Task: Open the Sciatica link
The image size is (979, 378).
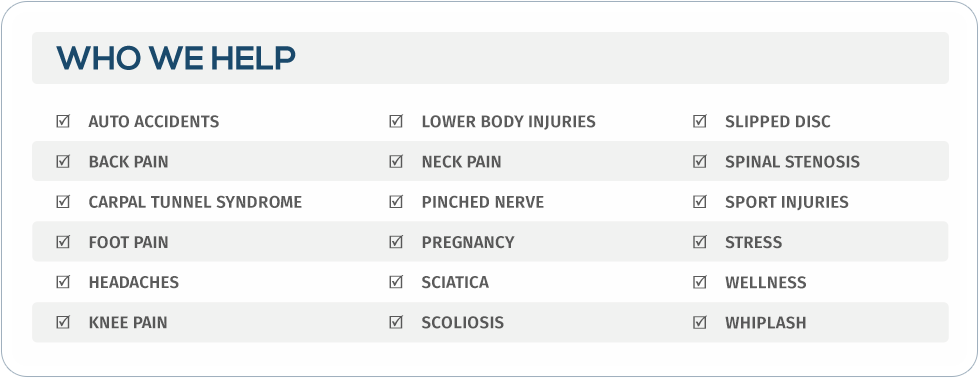Action: pyautogui.click(x=455, y=282)
